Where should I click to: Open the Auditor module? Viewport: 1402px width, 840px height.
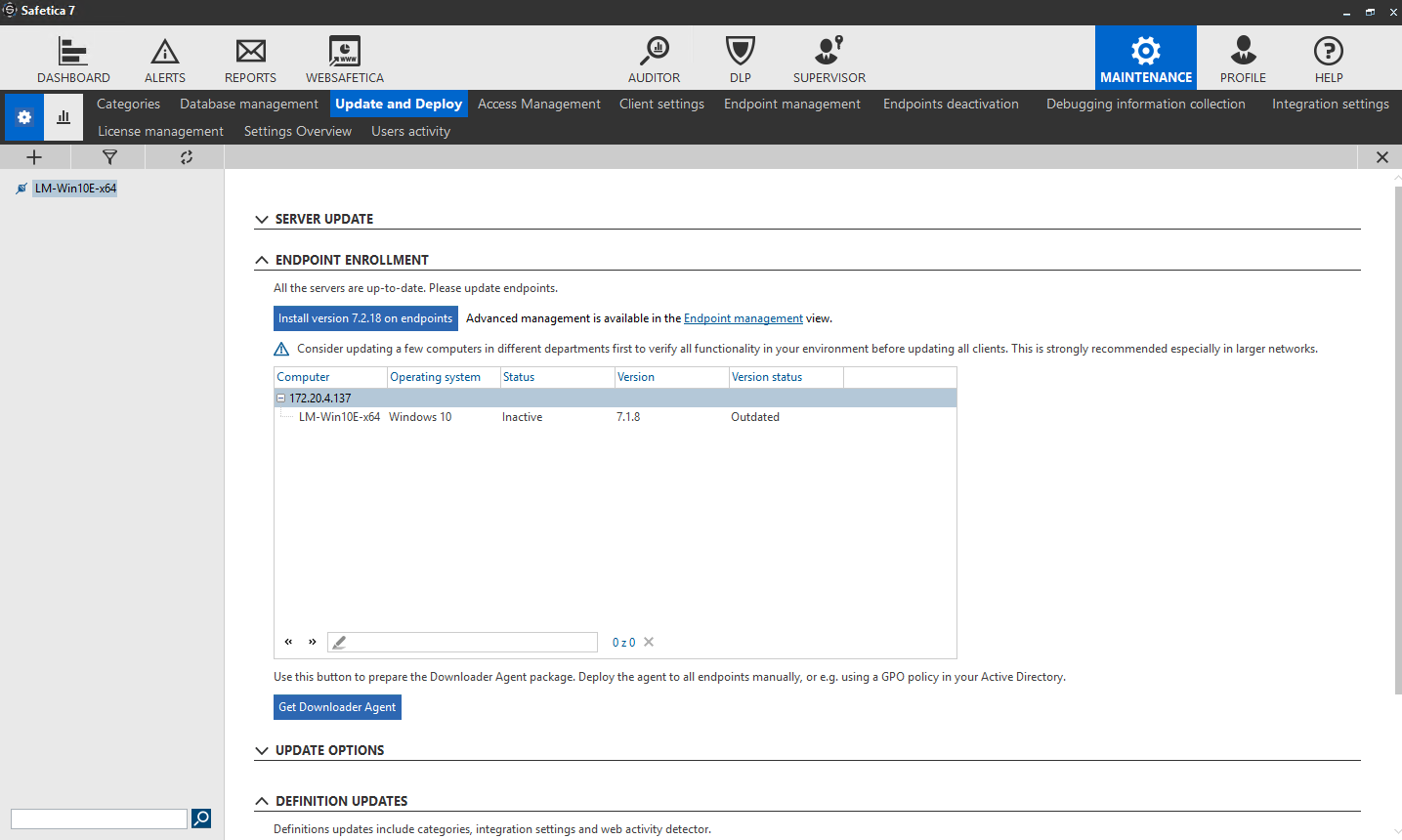pos(654,59)
